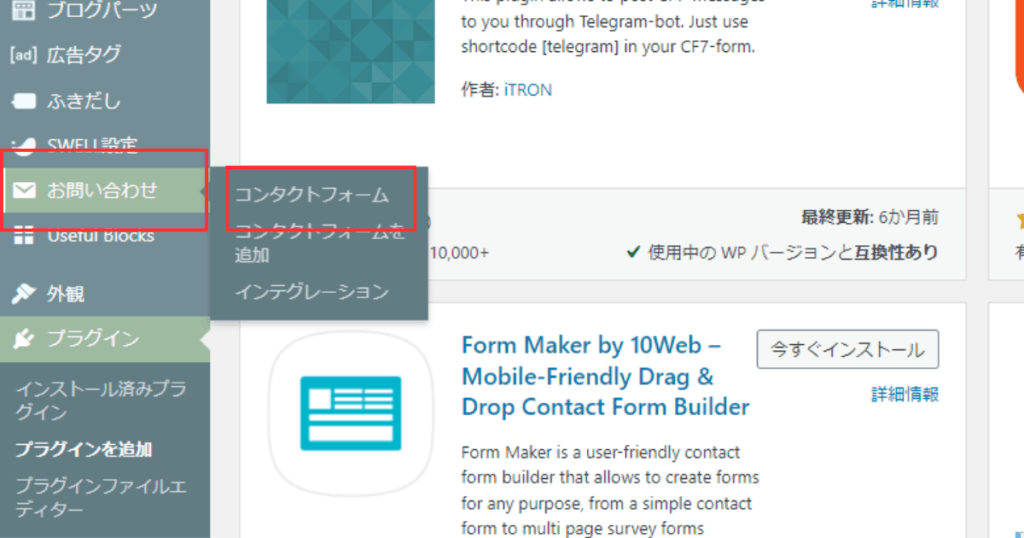Click the [ad] icon beside 広告タグ
Screen dimensions: 1024x538
pyautogui.click(x=24, y=55)
